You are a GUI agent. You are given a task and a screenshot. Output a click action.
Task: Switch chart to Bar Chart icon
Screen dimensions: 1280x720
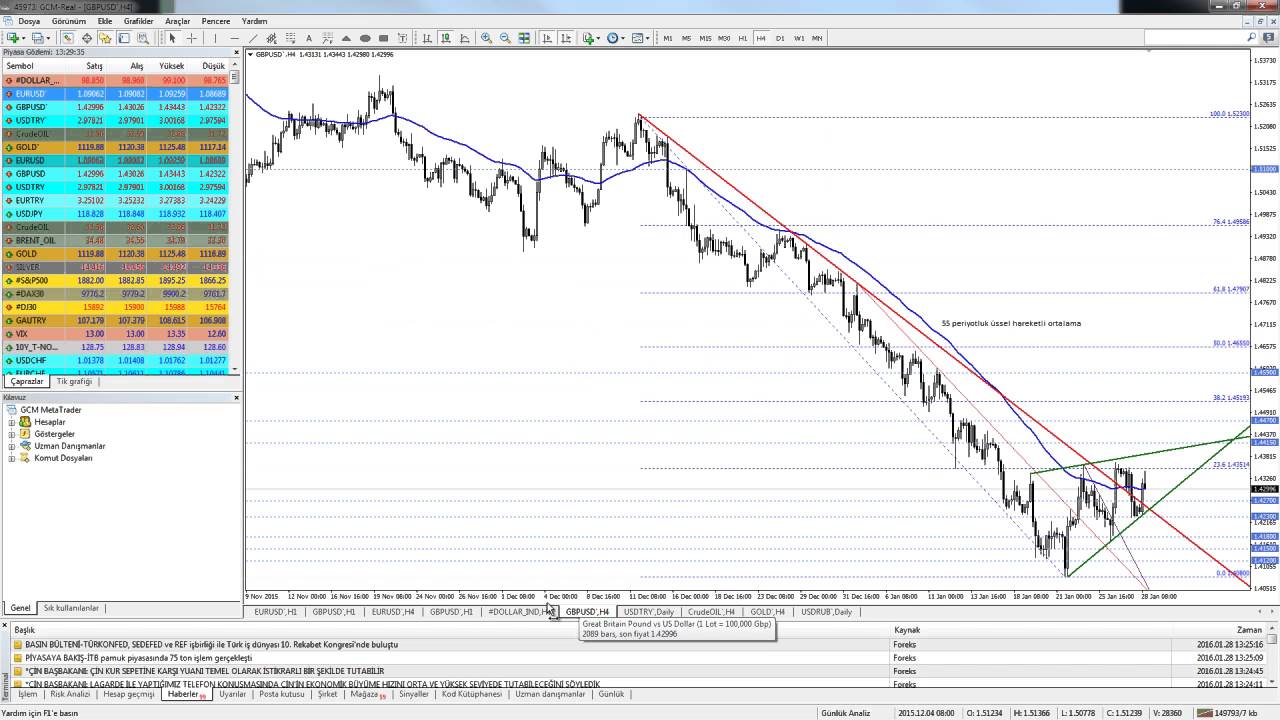click(x=427, y=38)
